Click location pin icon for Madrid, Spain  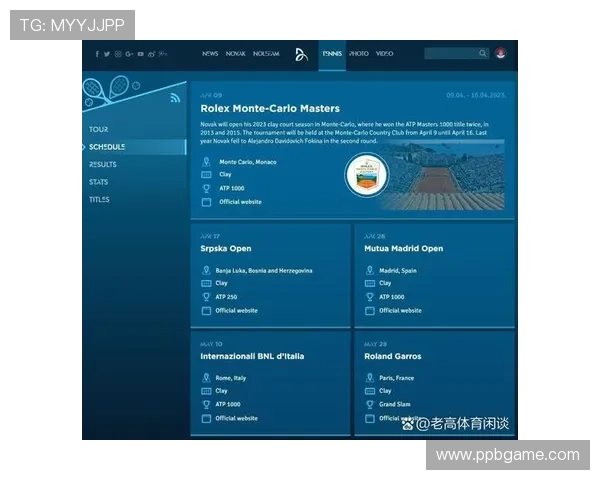[x=370, y=270]
